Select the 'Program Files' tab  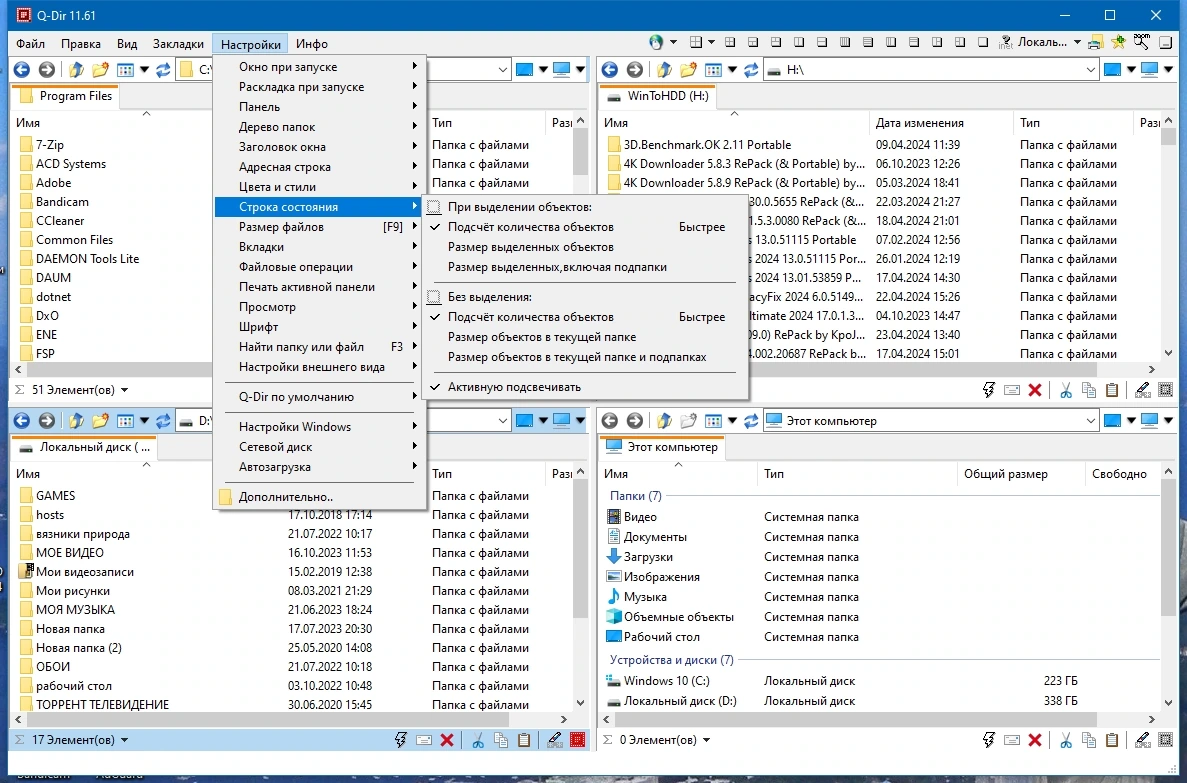(66, 96)
